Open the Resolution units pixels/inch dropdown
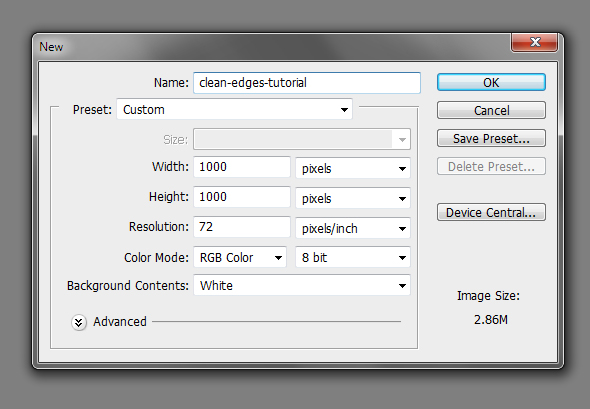Screen dimensions: 590x409 pos(353,228)
